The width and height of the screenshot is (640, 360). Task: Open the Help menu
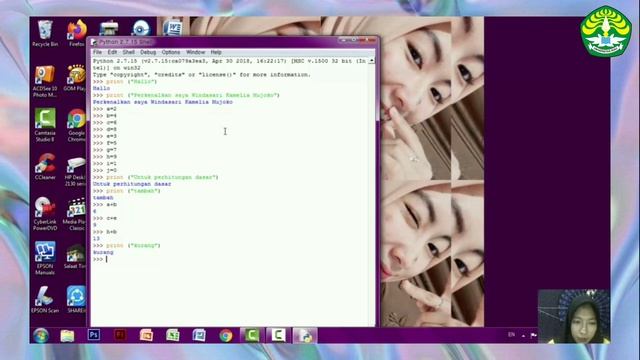click(216, 52)
